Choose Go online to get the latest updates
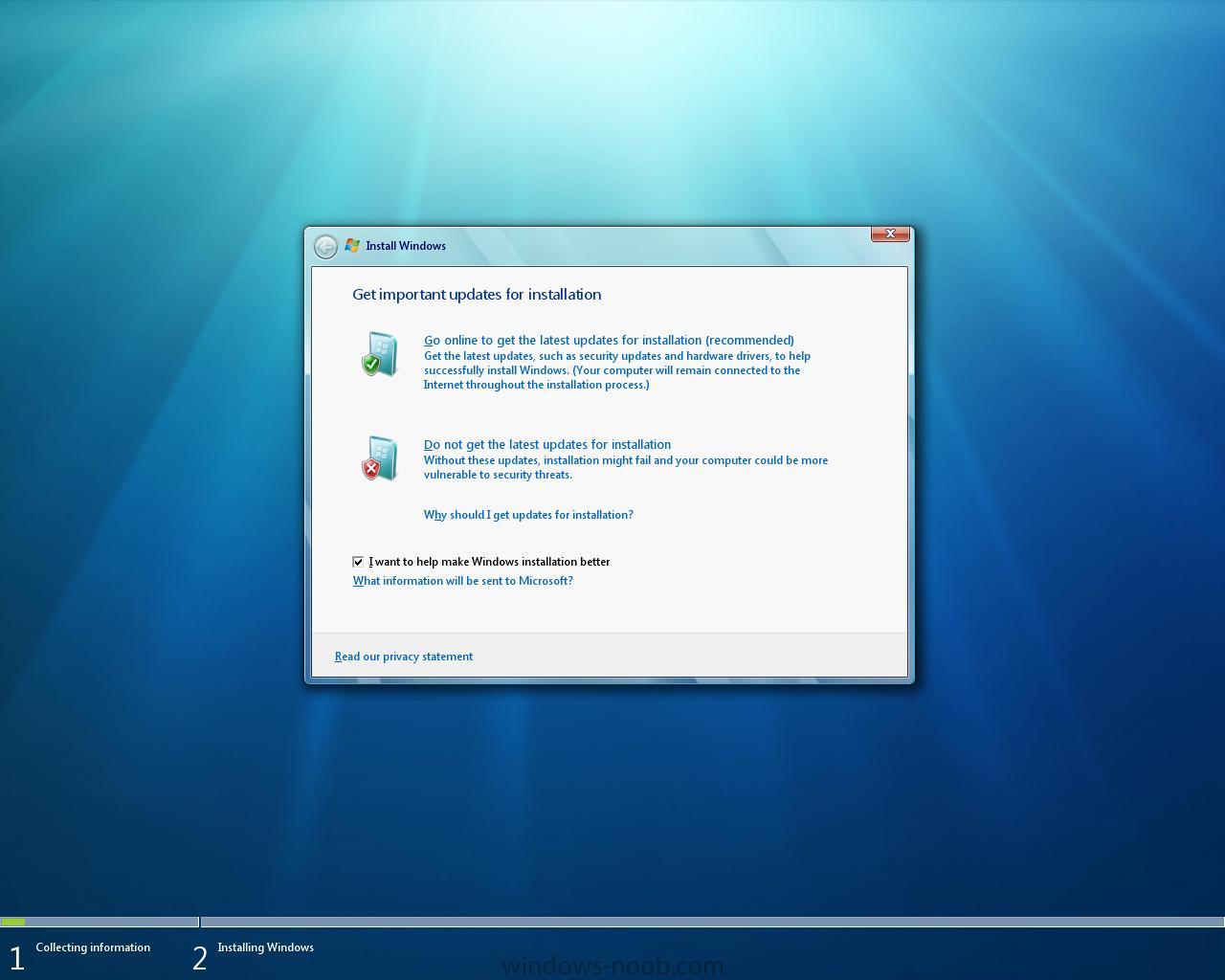1225x980 pixels. pyautogui.click(x=609, y=340)
